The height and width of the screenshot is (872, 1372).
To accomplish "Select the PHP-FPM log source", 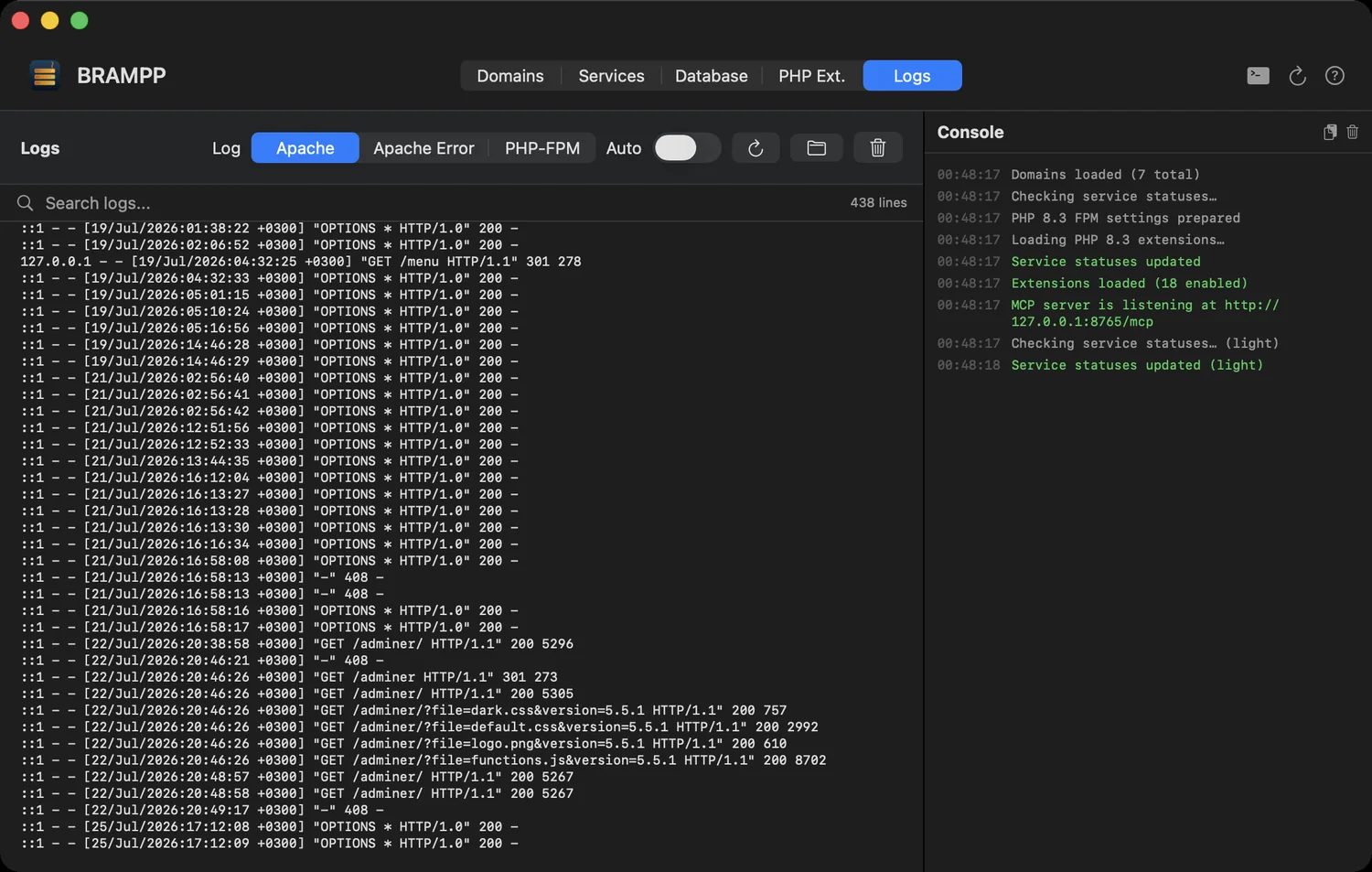I will pyautogui.click(x=542, y=148).
